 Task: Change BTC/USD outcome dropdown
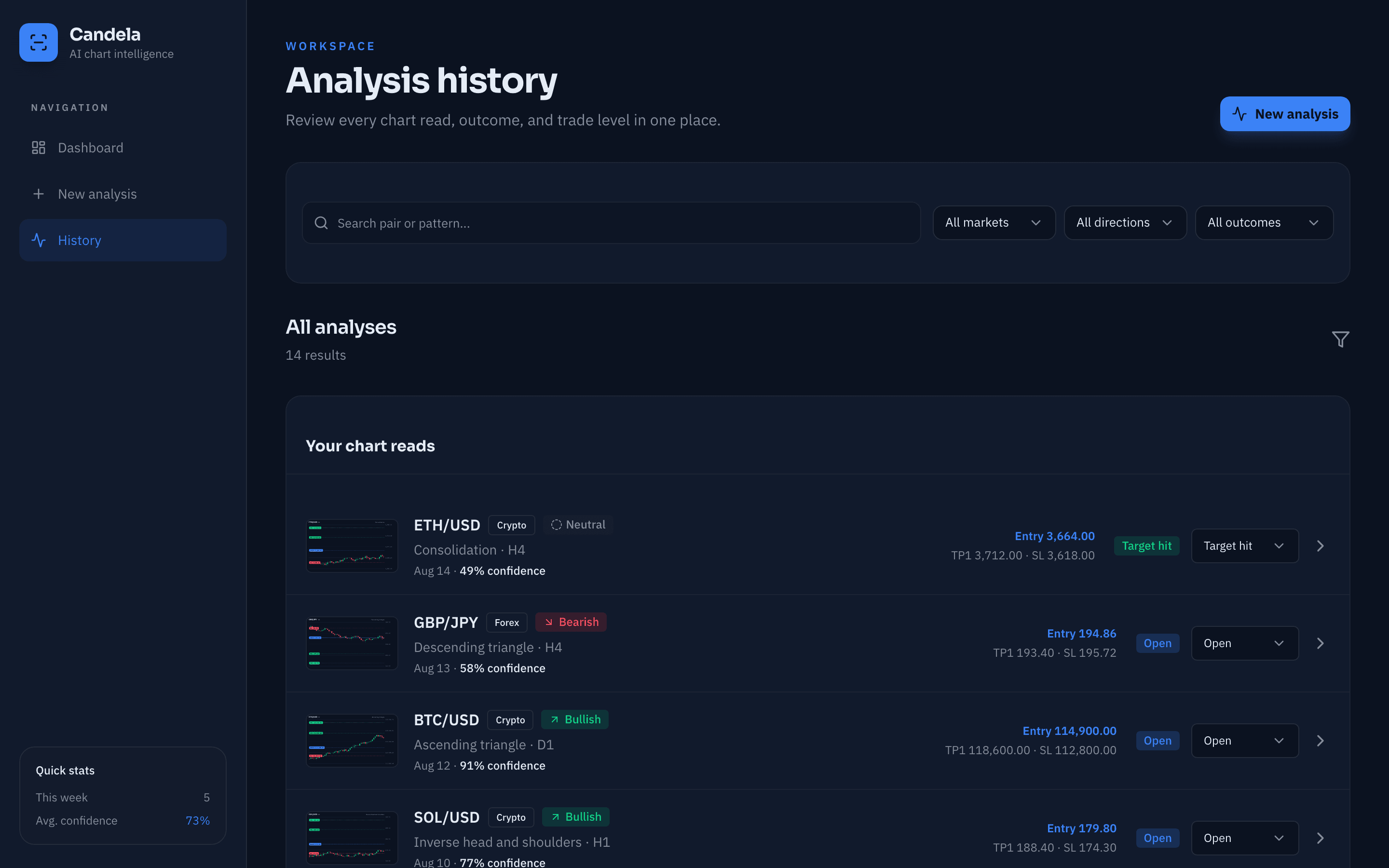1244,741
